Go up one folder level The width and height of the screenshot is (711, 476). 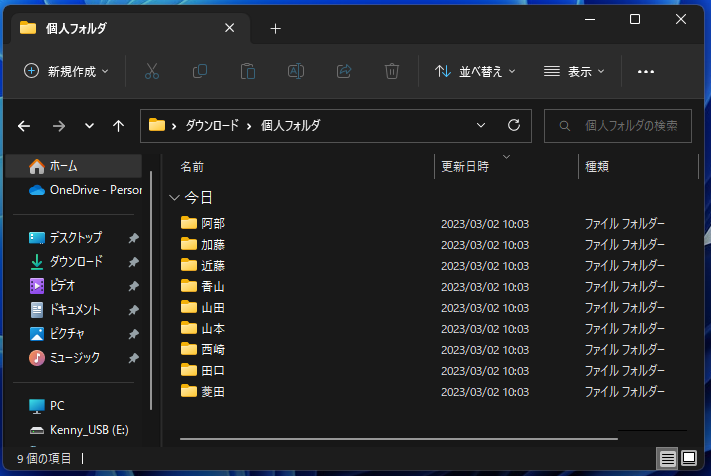coord(119,126)
